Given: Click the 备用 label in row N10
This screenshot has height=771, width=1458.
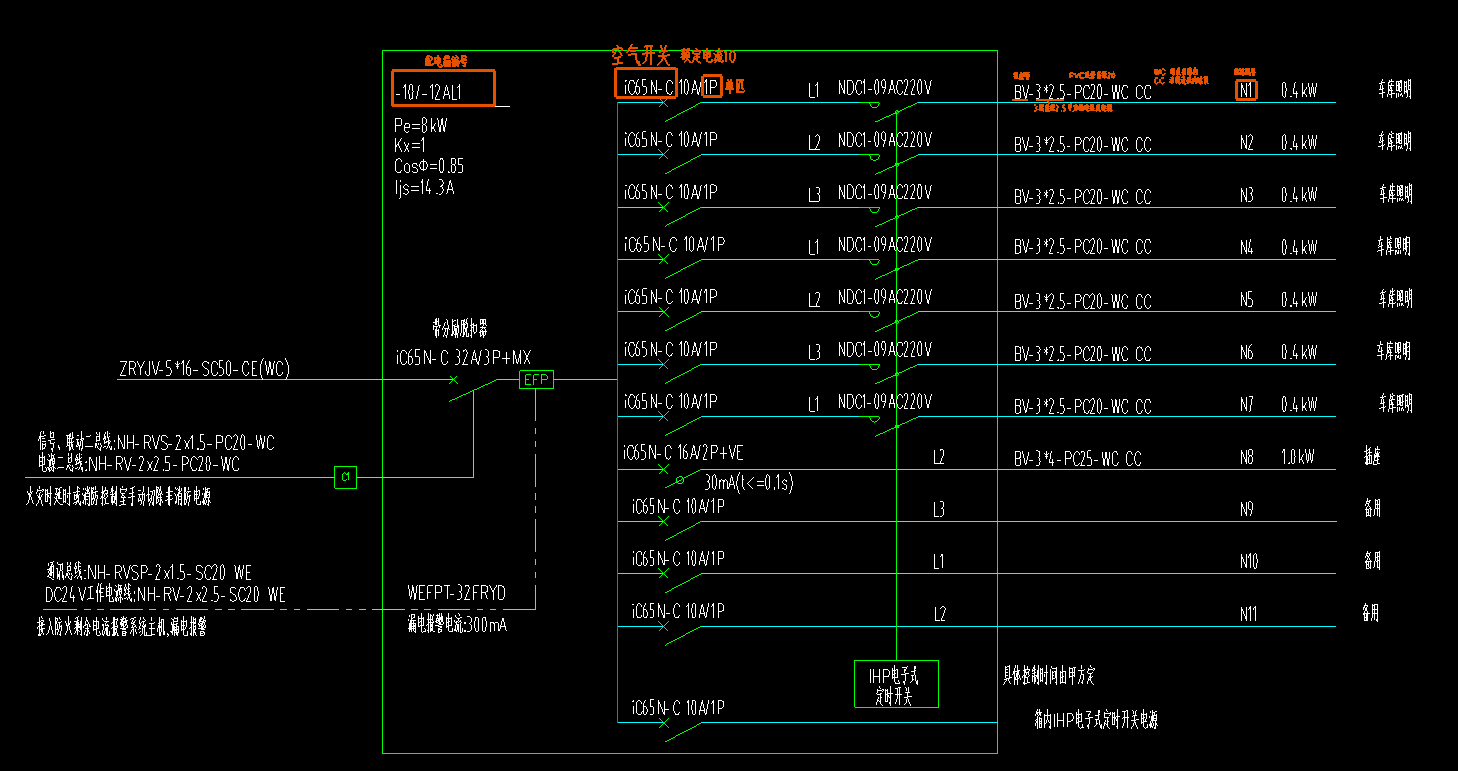Looking at the screenshot, I should [x=1373, y=561].
